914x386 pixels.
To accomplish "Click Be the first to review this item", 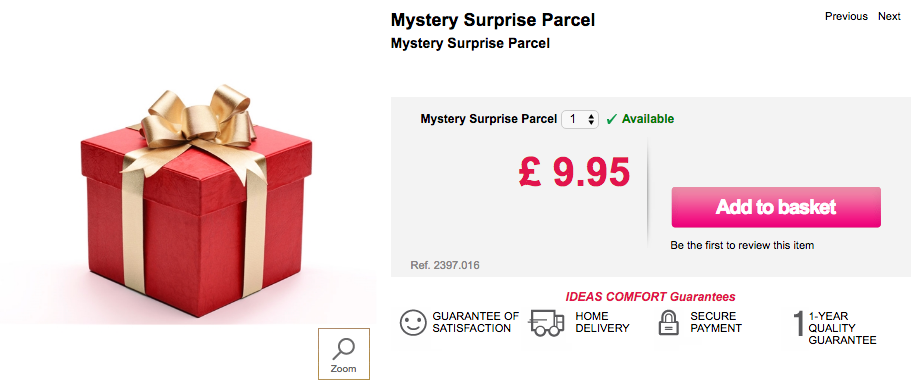I will 742,245.
